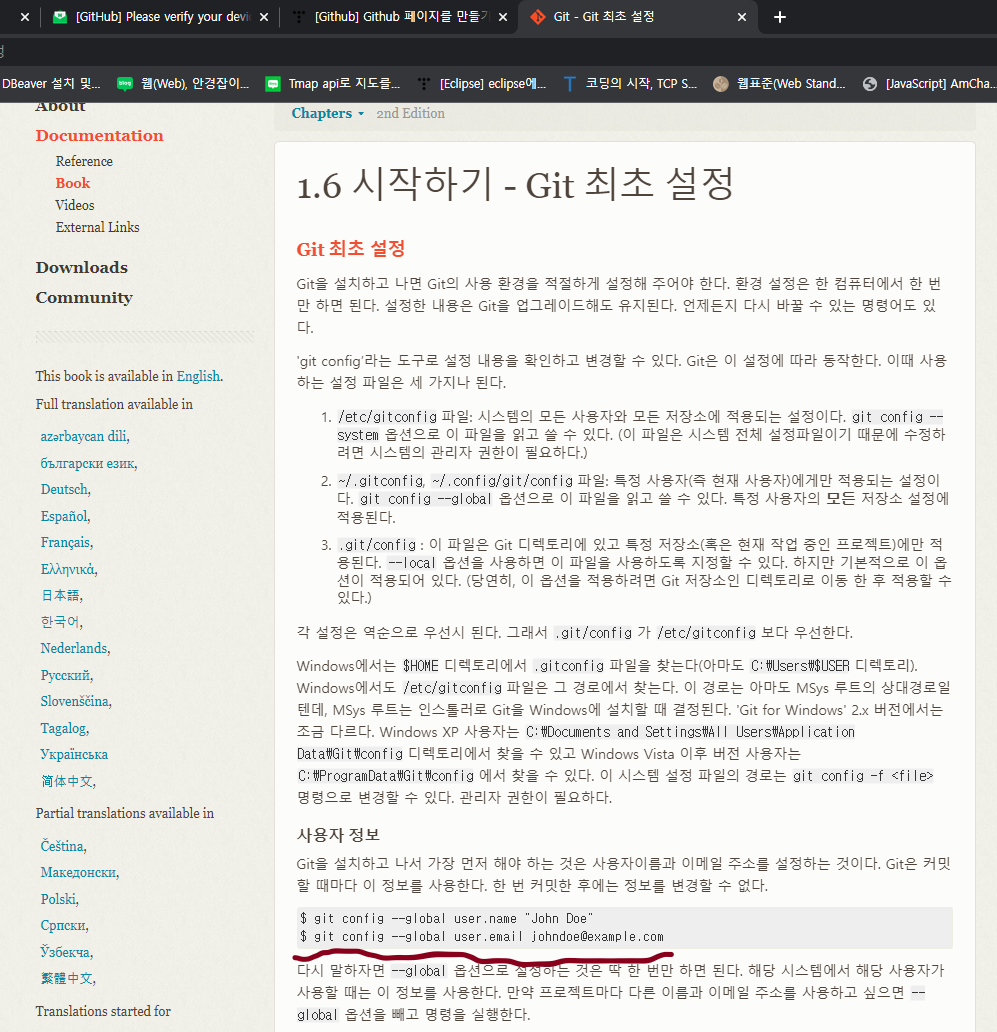Image resolution: width=997 pixels, height=1032 pixels.
Task: Switch to the Nederlands translation
Action: click(x=74, y=648)
